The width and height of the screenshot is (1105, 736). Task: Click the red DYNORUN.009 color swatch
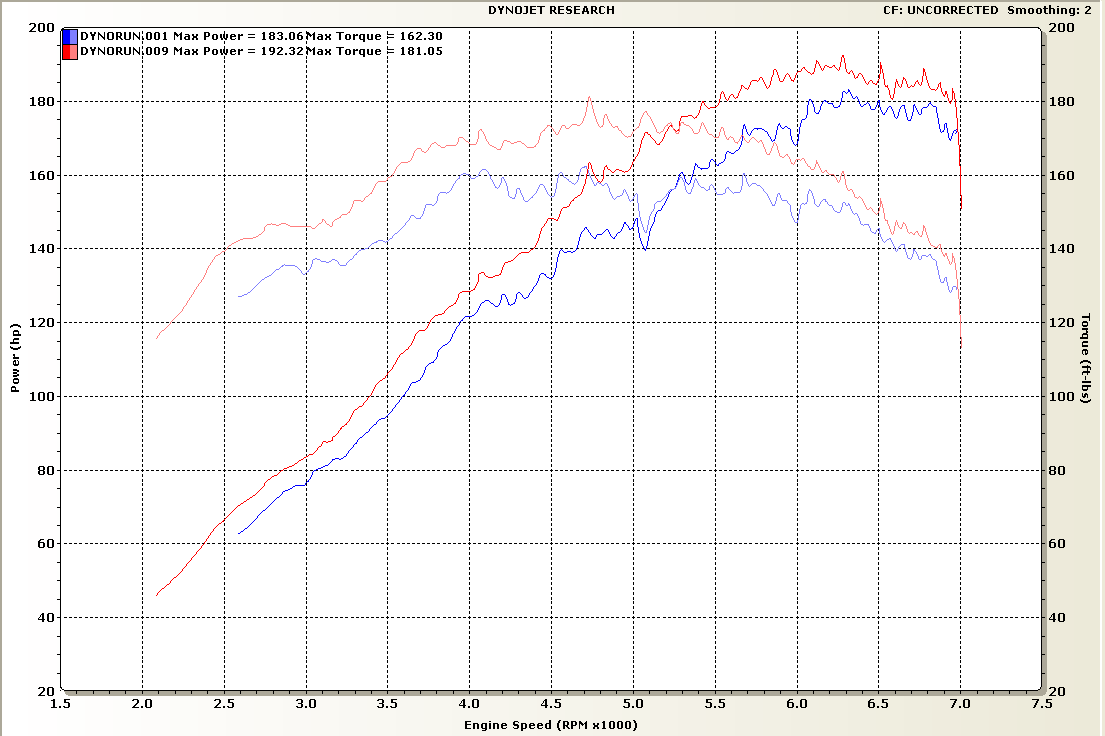tap(70, 51)
